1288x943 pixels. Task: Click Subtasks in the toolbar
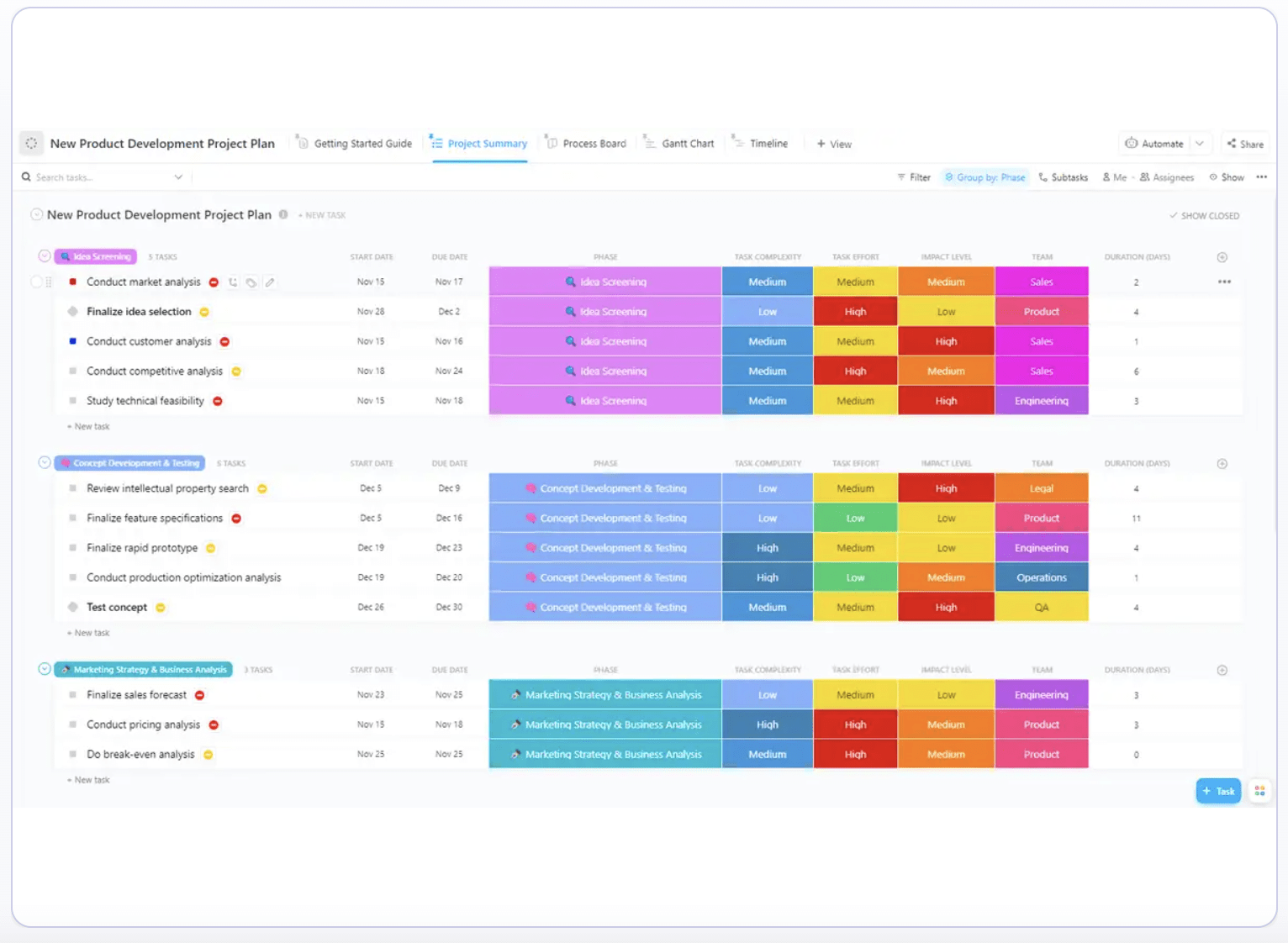[1064, 177]
